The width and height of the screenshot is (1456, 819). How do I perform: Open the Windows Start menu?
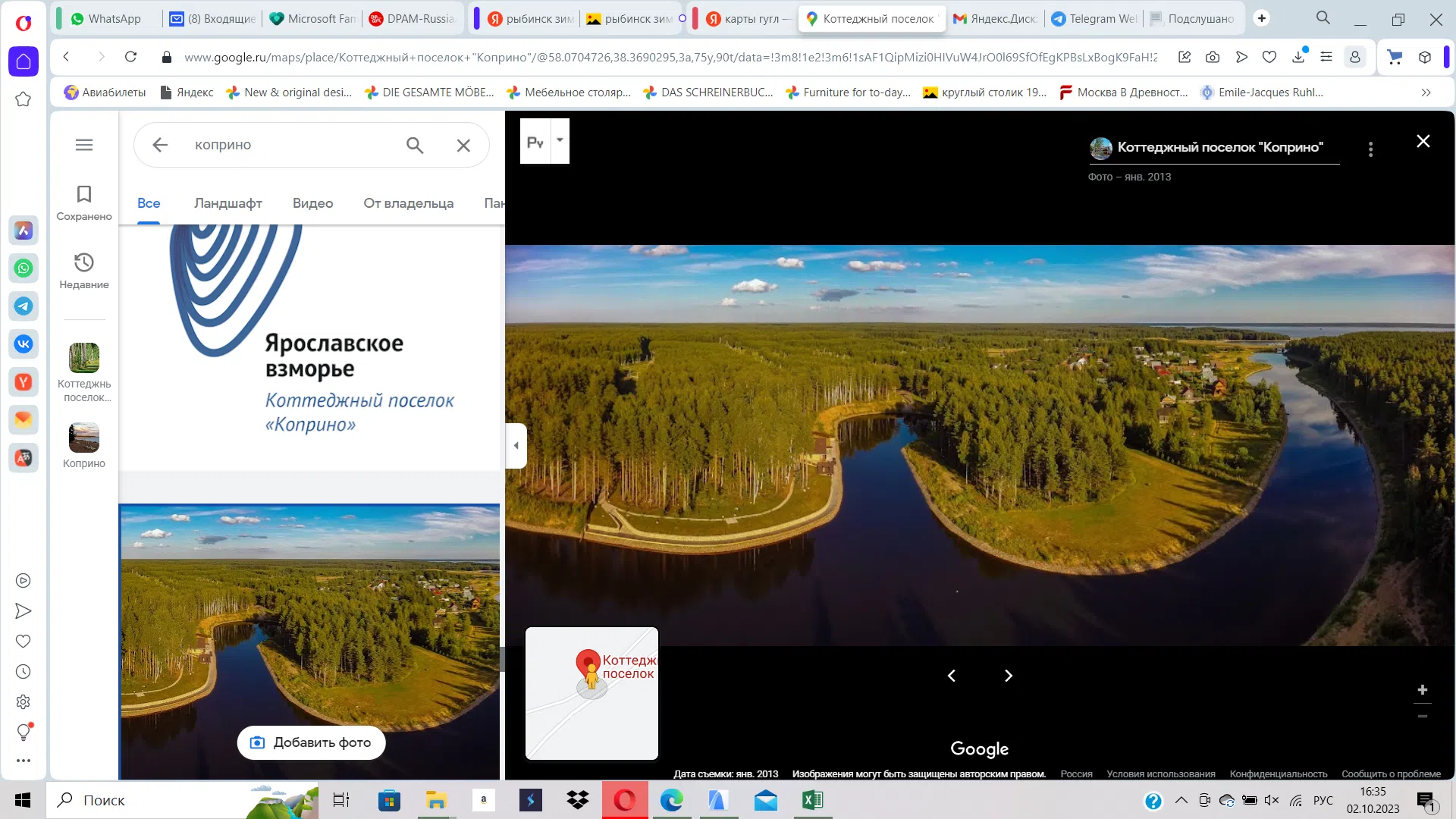point(23,800)
